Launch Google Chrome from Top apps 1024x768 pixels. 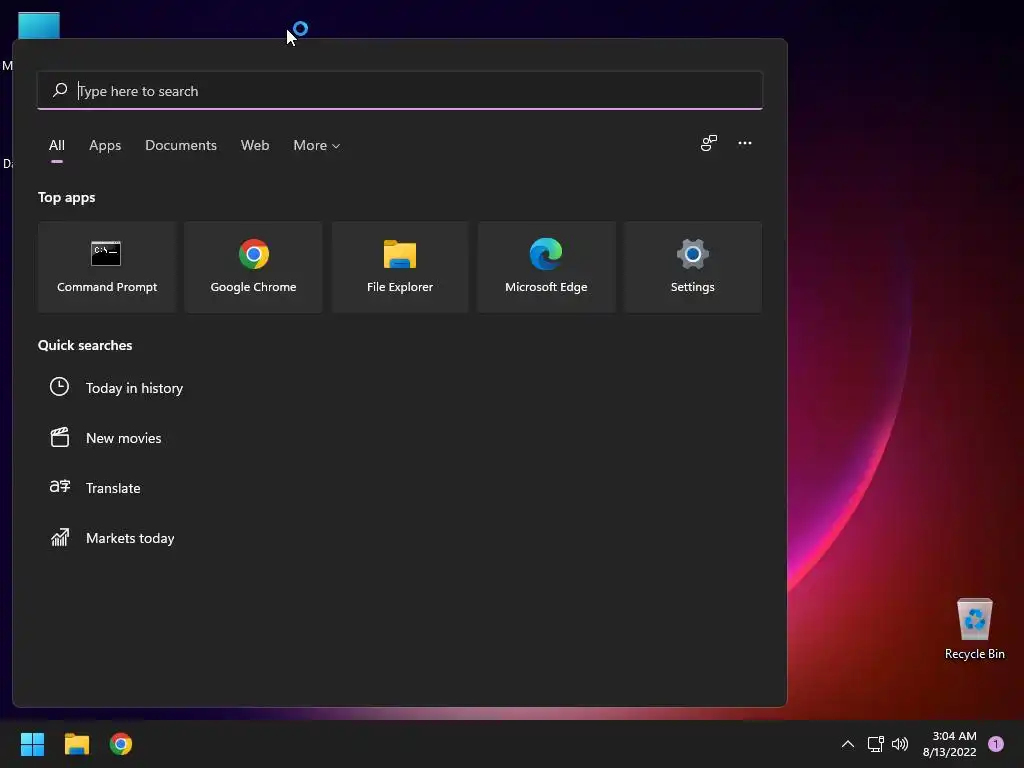(253, 267)
